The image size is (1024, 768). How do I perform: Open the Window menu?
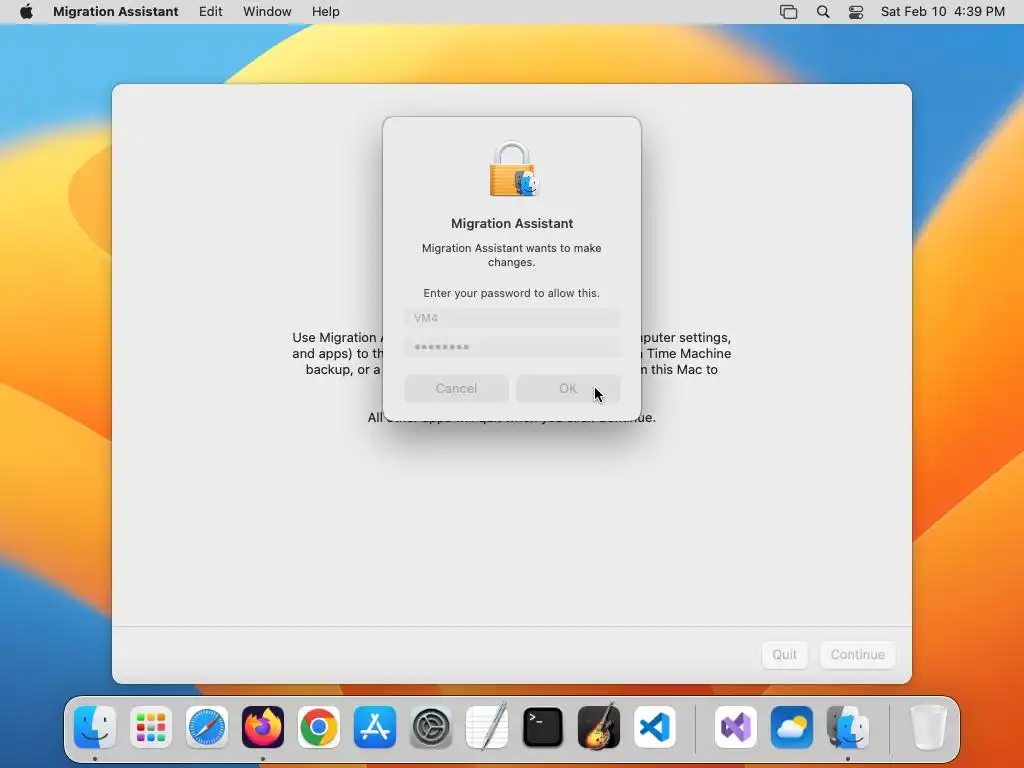point(267,12)
